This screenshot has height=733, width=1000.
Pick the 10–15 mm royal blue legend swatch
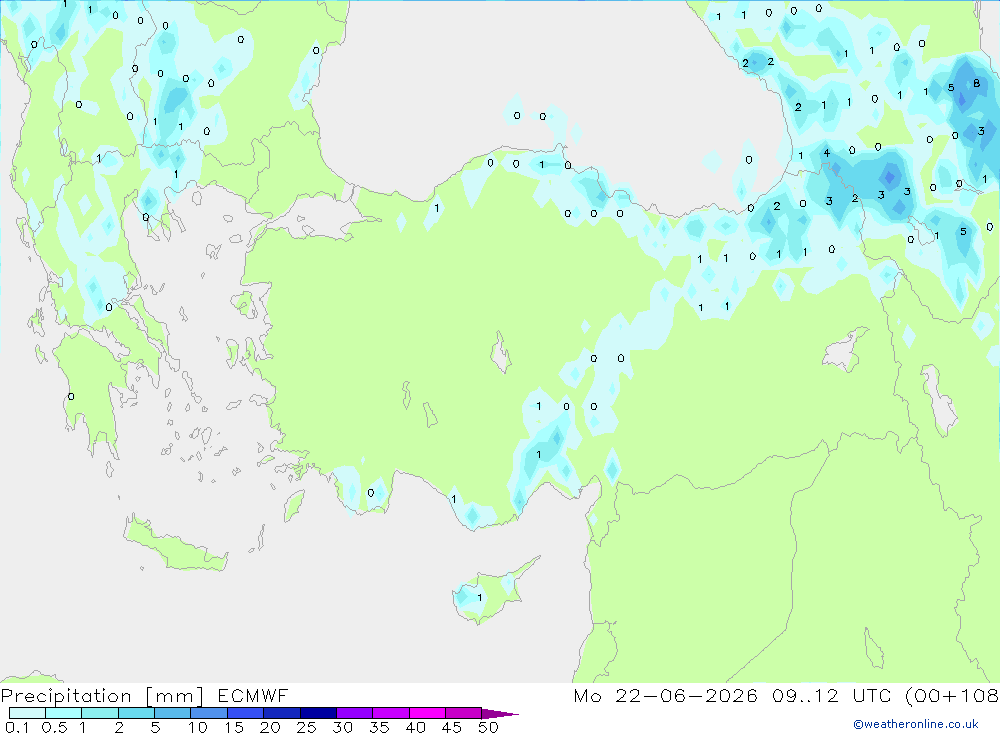209,713
